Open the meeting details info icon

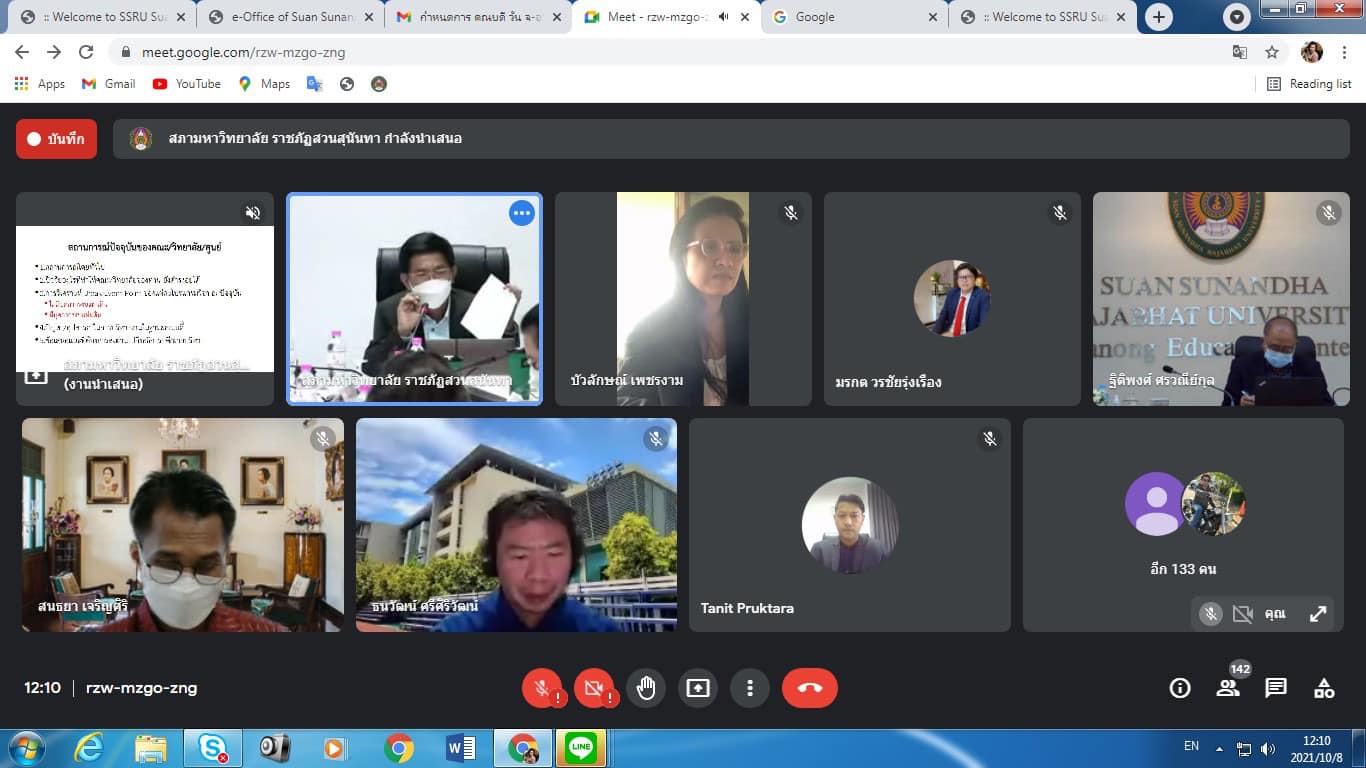coord(1180,688)
